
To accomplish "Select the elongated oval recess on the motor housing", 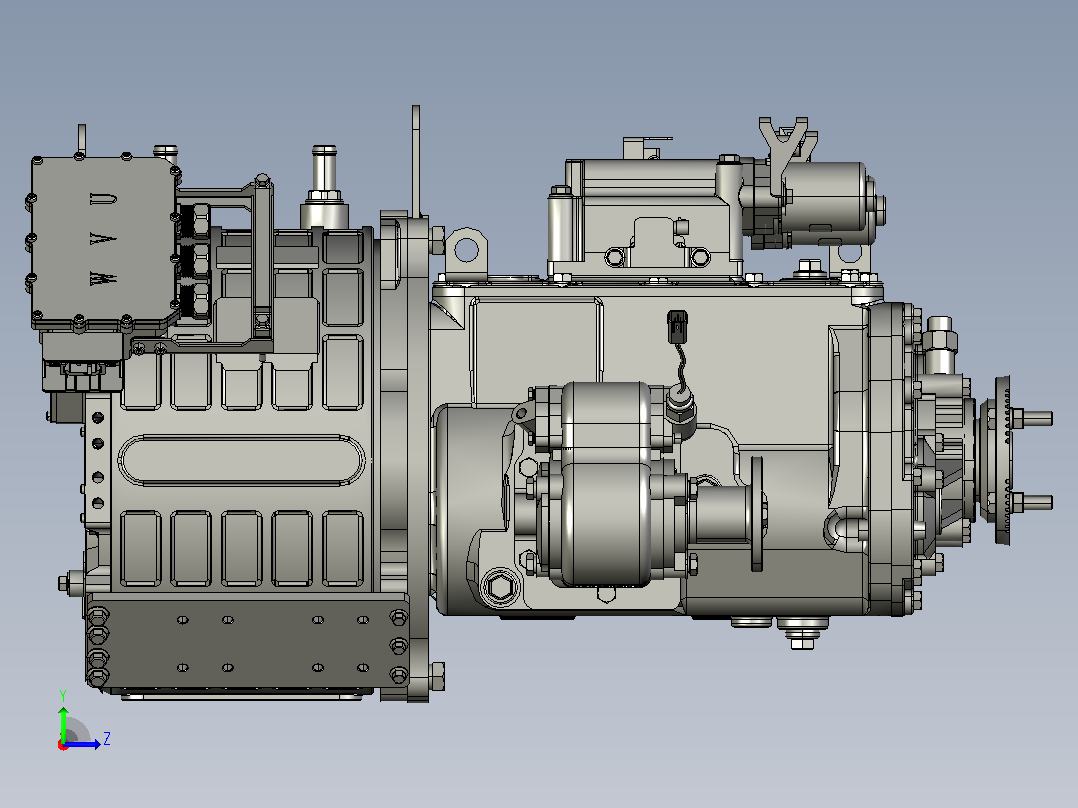I will [242, 460].
